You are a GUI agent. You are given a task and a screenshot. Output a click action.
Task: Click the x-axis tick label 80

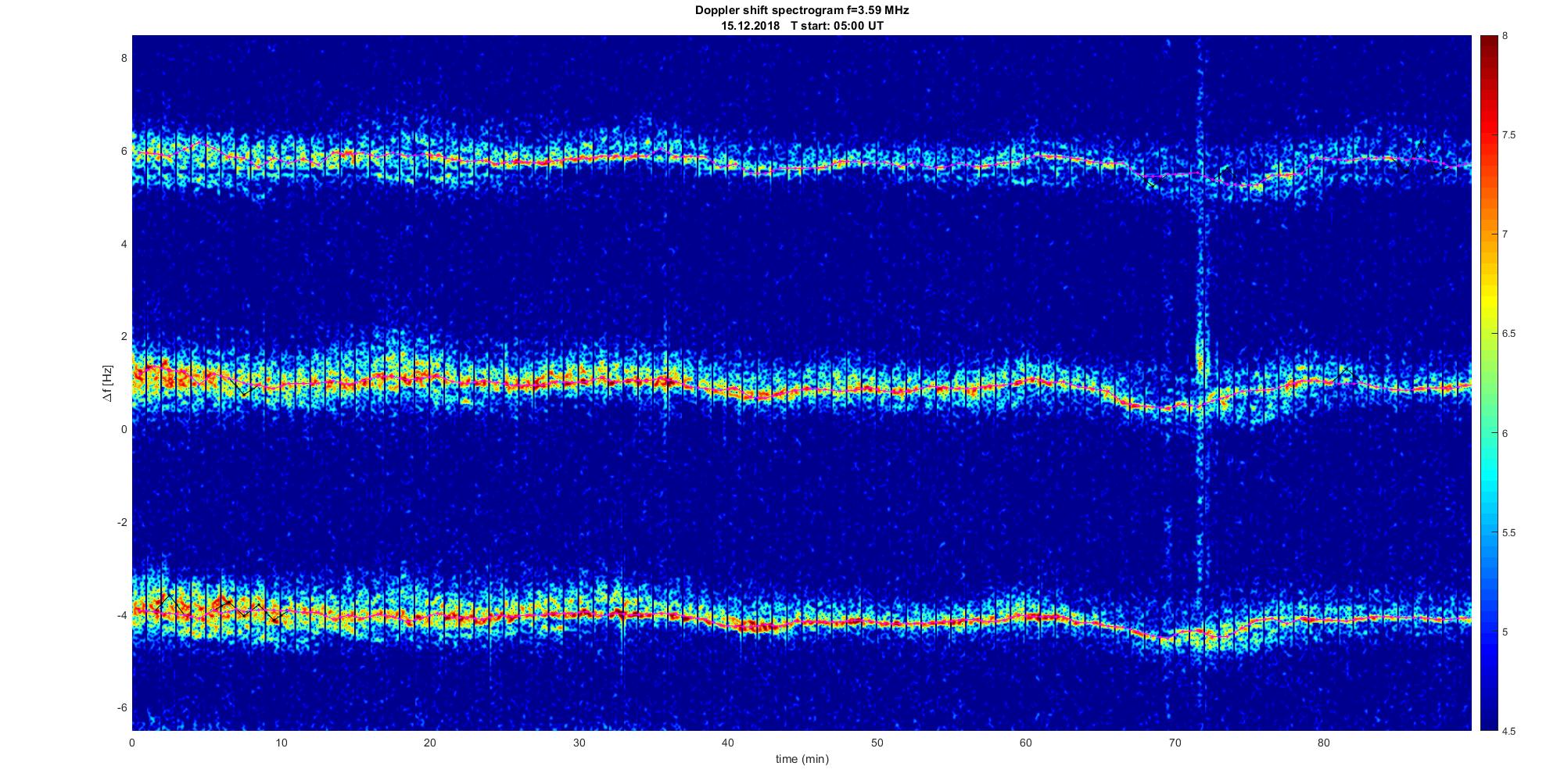(x=1323, y=743)
